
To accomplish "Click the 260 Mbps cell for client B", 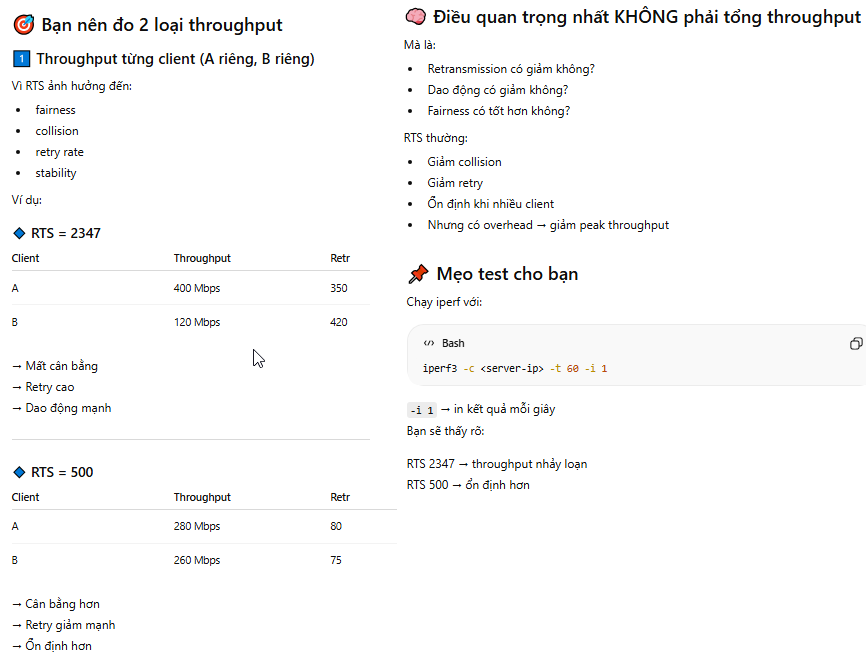I will pos(197,560).
